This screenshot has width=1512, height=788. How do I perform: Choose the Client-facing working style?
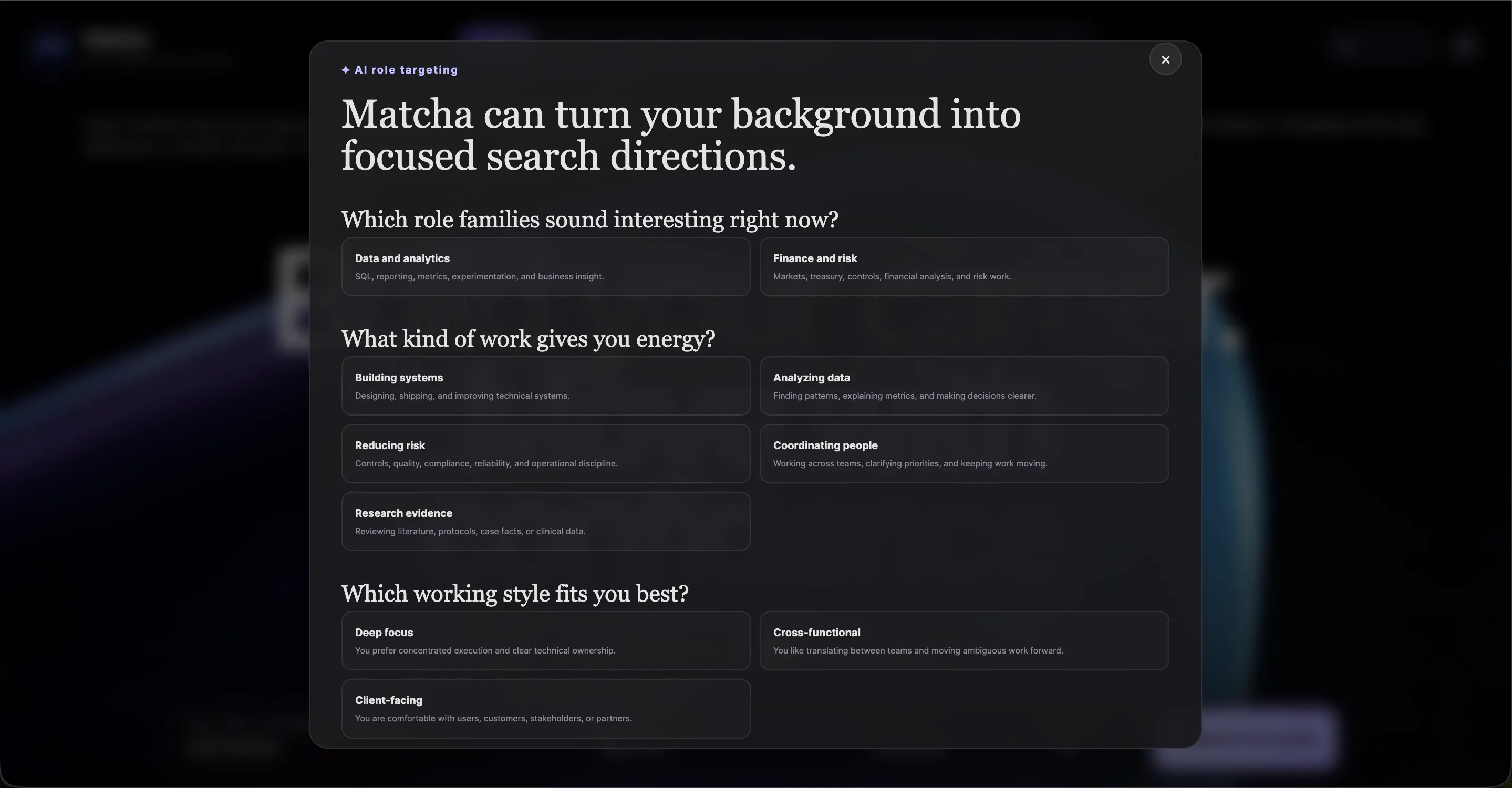click(546, 708)
